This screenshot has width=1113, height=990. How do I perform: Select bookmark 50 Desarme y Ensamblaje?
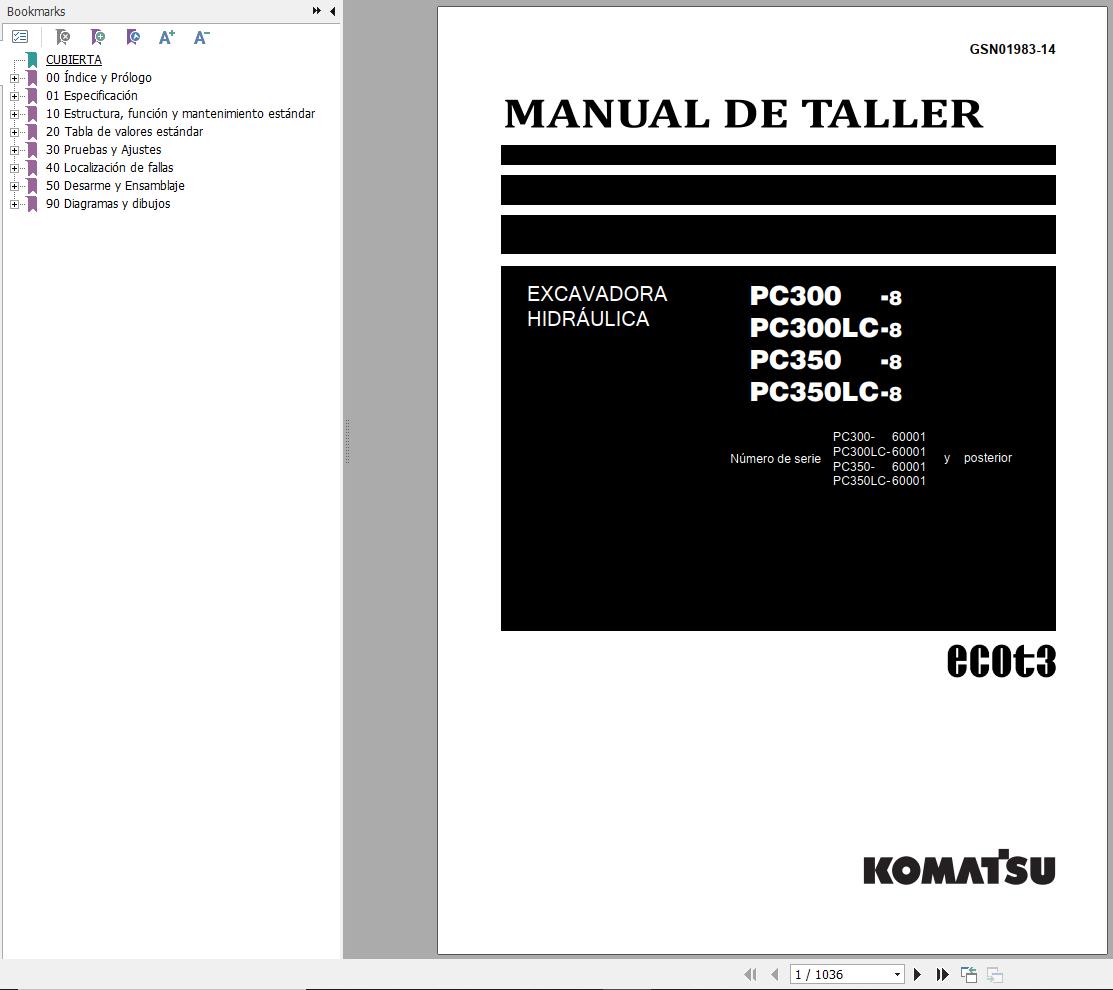tap(115, 186)
